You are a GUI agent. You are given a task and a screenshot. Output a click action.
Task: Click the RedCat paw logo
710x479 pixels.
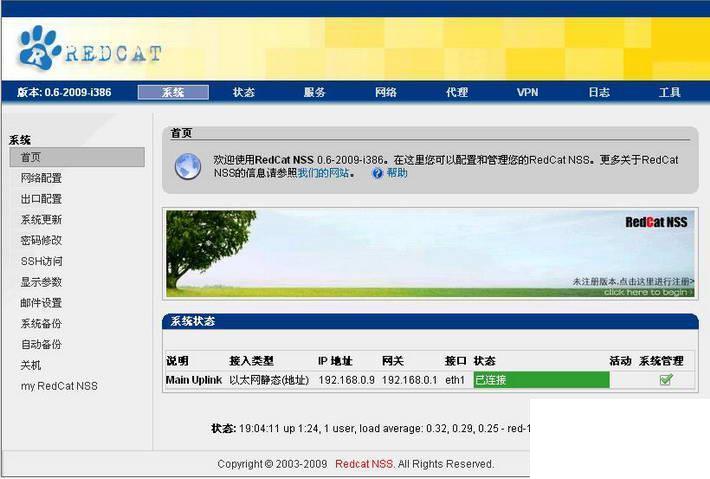pos(40,48)
